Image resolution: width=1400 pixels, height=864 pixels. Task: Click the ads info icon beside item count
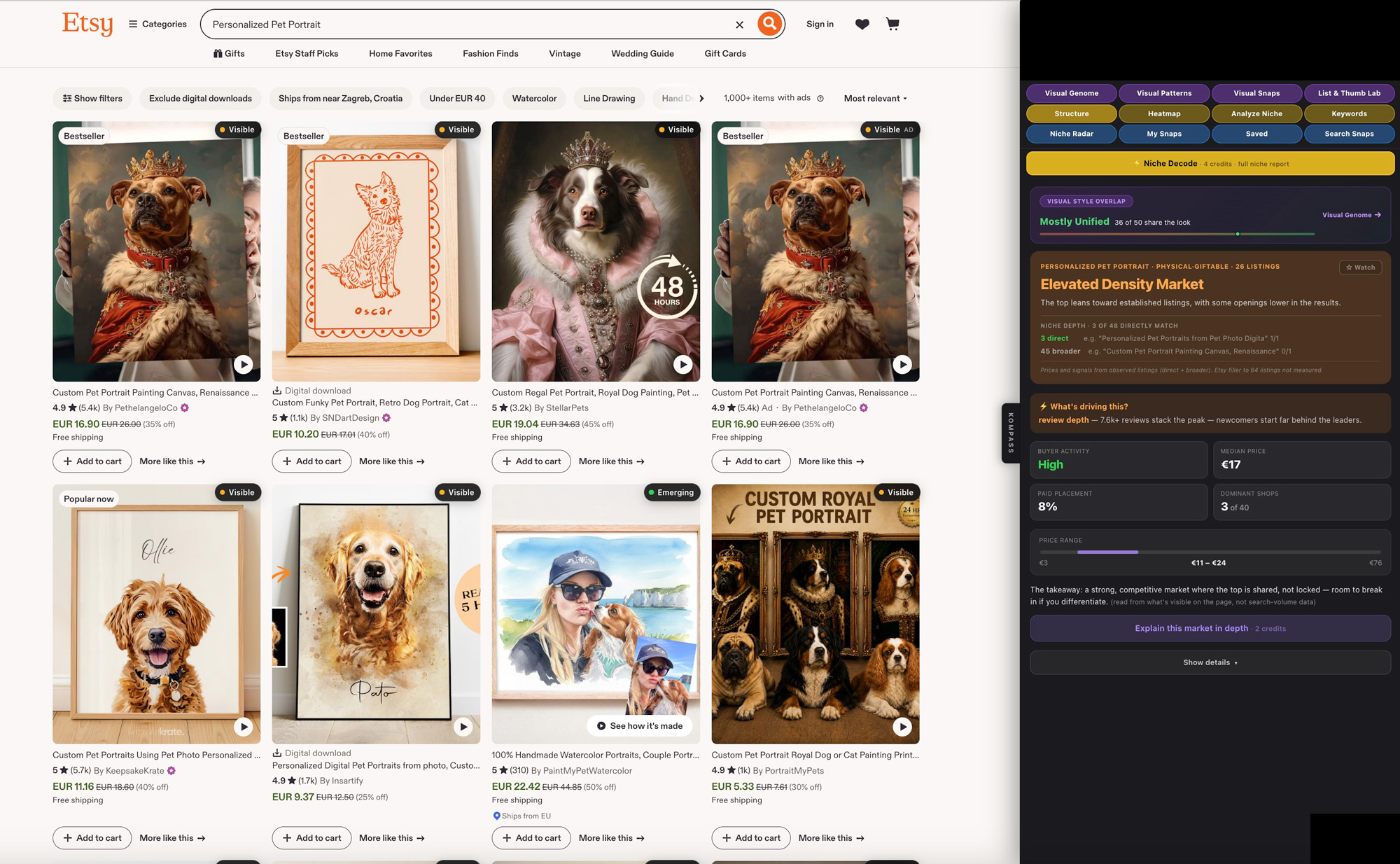(820, 98)
